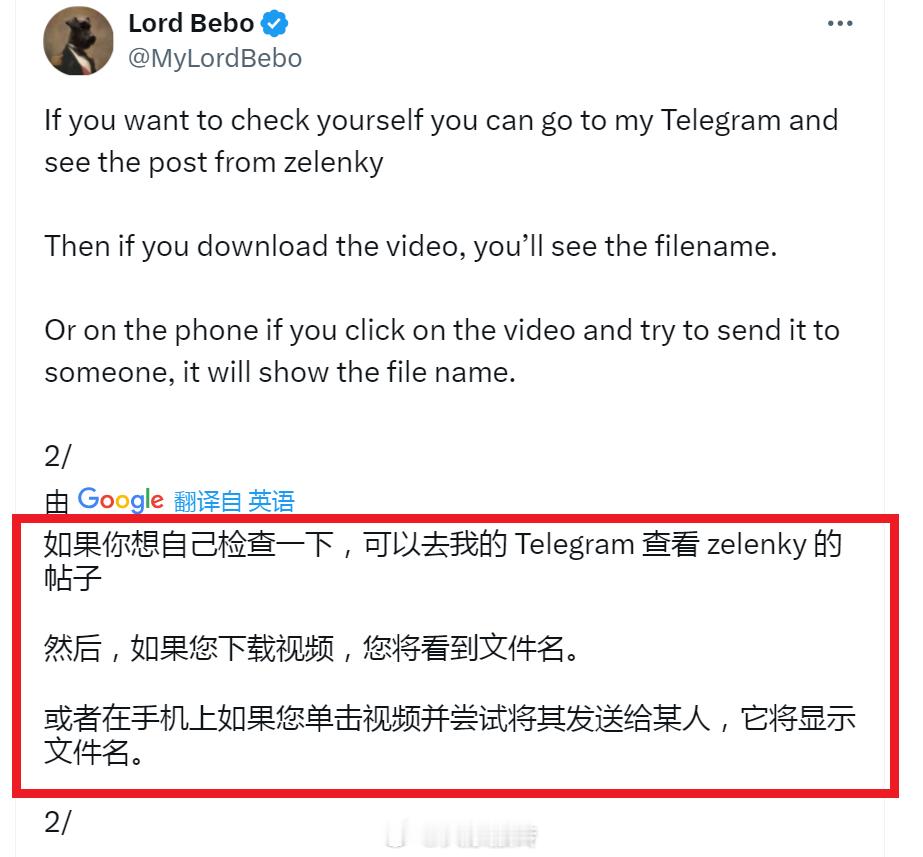The height and width of the screenshot is (857, 923).
Task: Click the 由 character before Google logo
Action: [57, 503]
